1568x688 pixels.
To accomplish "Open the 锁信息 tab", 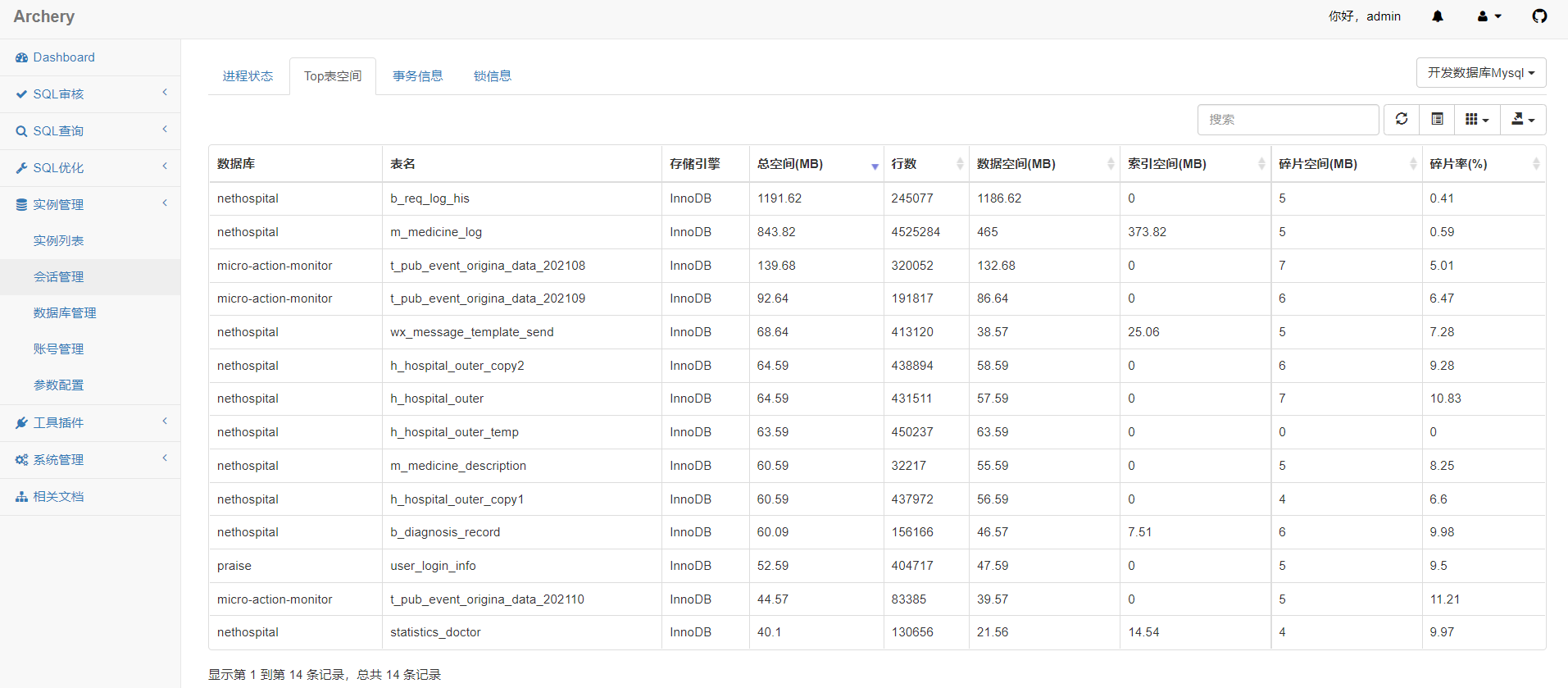I will pyautogui.click(x=492, y=76).
